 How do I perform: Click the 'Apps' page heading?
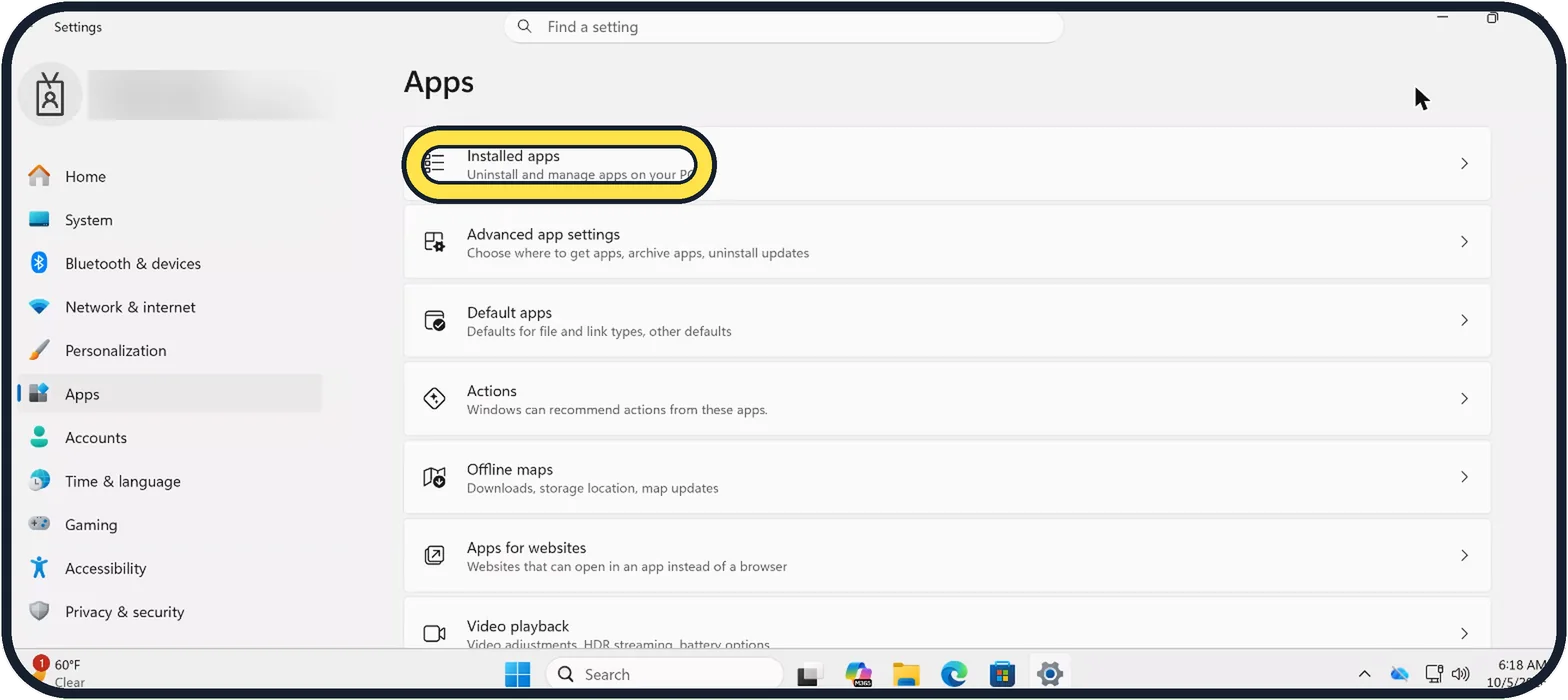[439, 82]
